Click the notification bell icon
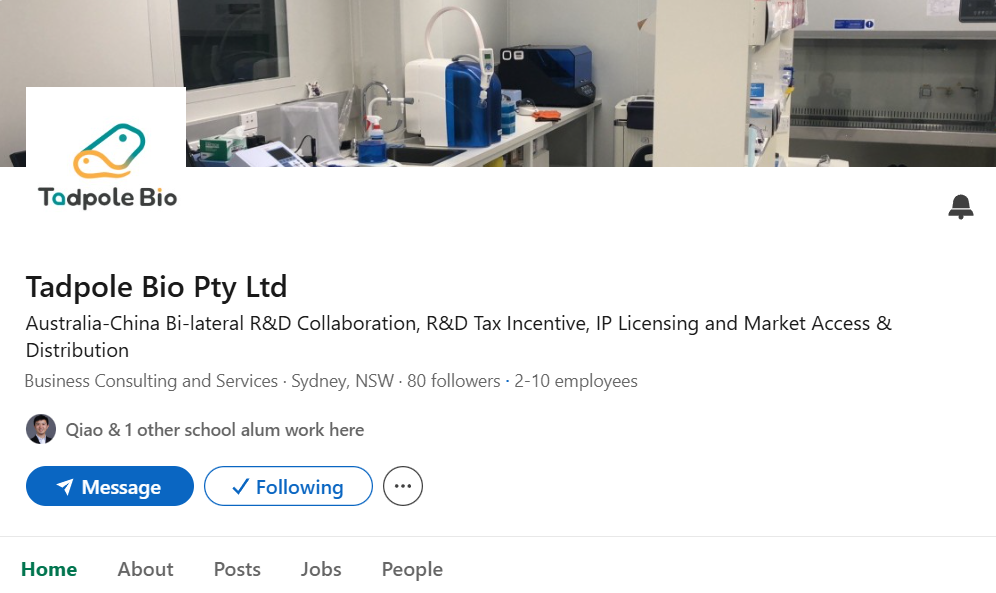996x593 pixels. [x=960, y=207]
